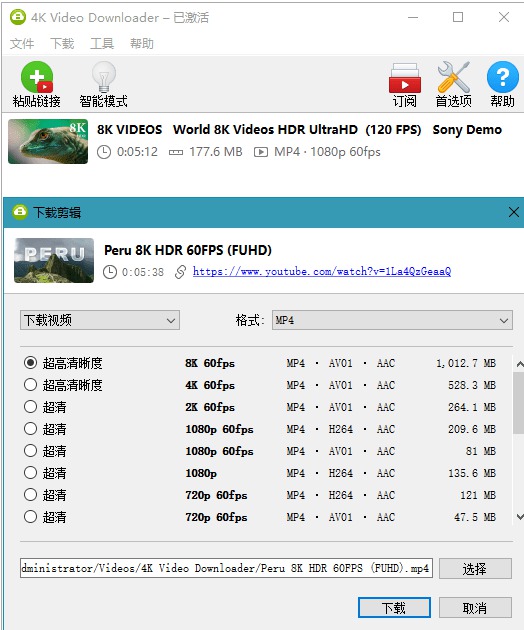Click the quality list scrollbar up arrow
This screenshot has height=630, width=524.
pos(520,364)
